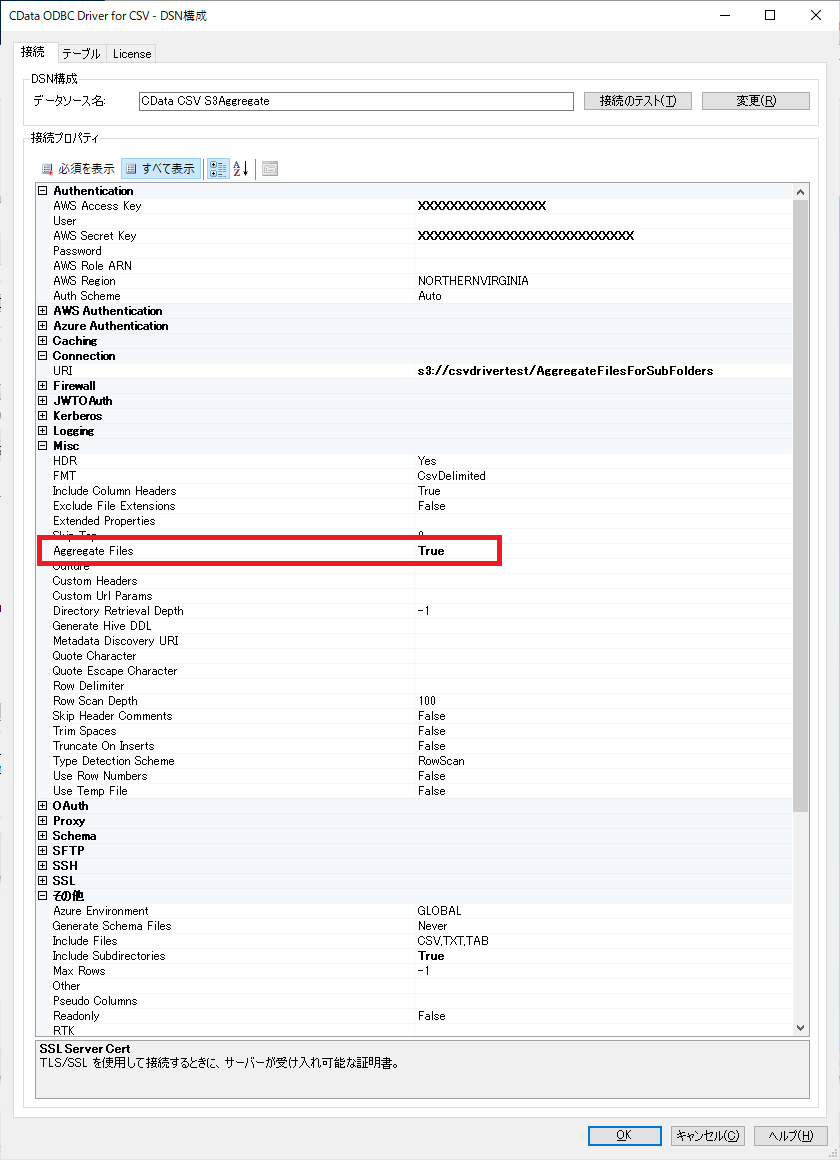Click the RowScan value of Type Detection Scheme
Viewport: 840px width, 1160px height.
coord(441,761)
